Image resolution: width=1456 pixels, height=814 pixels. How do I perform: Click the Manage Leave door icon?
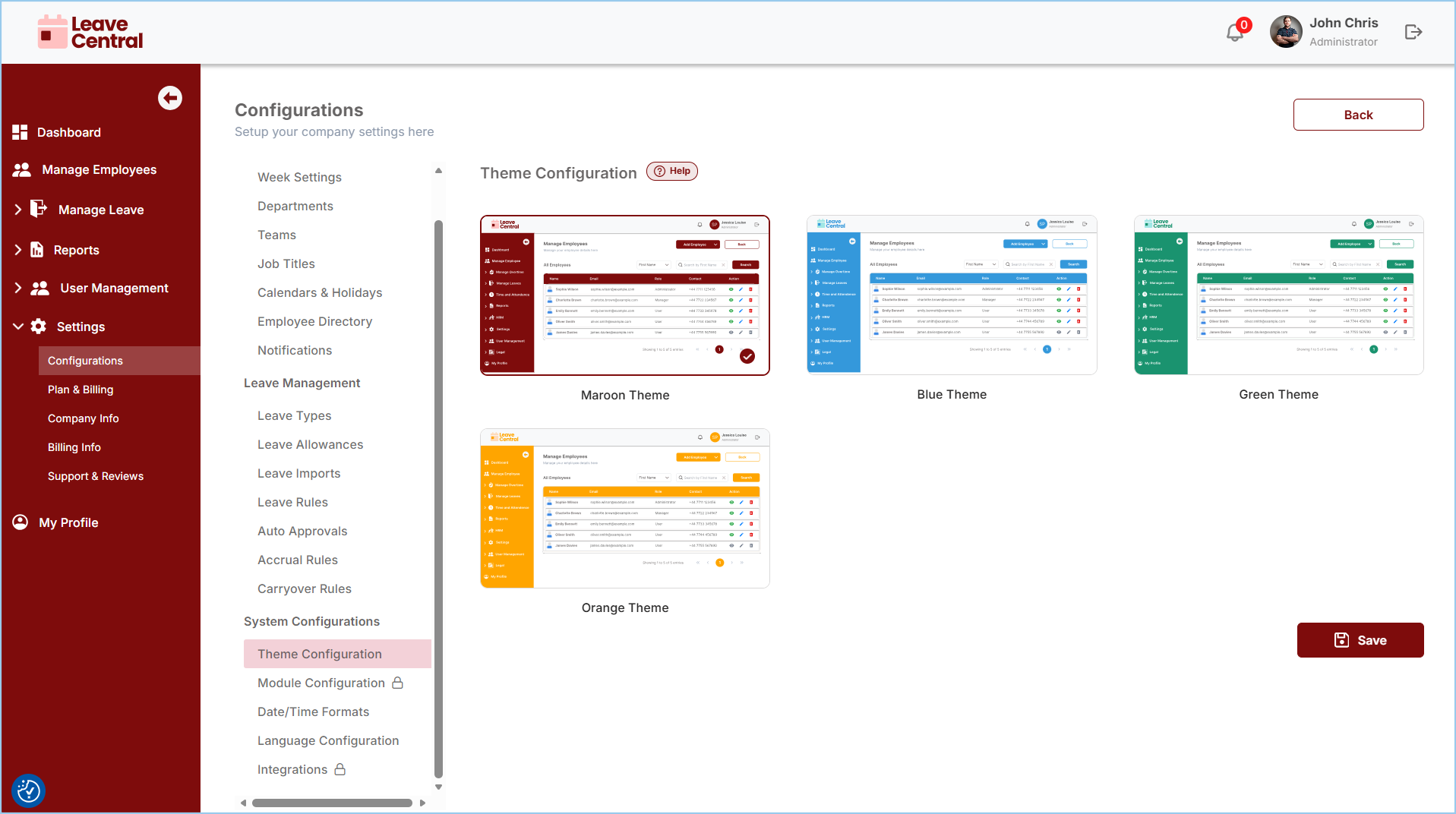[39, 209]
